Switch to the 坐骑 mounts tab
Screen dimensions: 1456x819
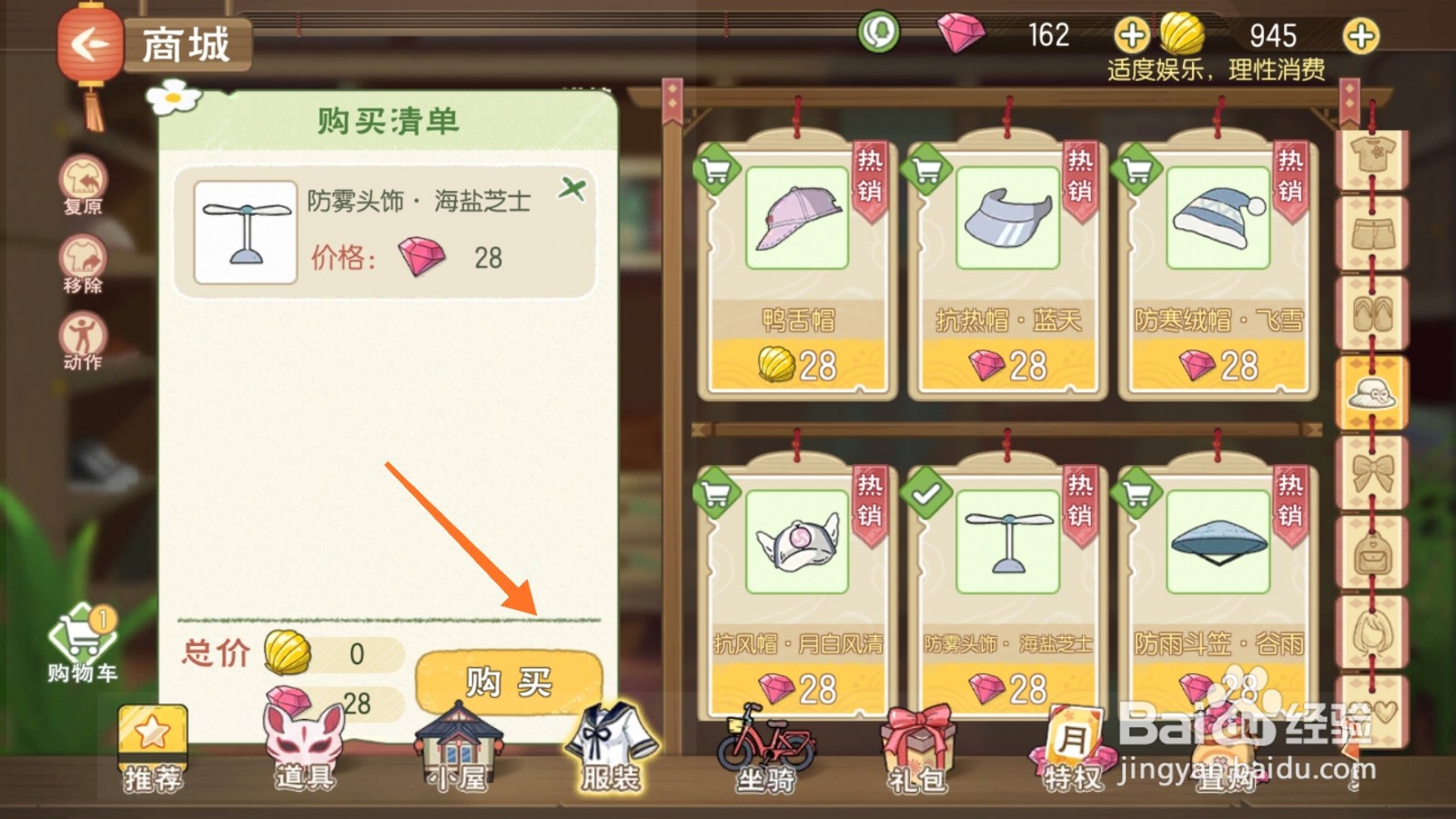pyautogui.click(x=766, y=750)
